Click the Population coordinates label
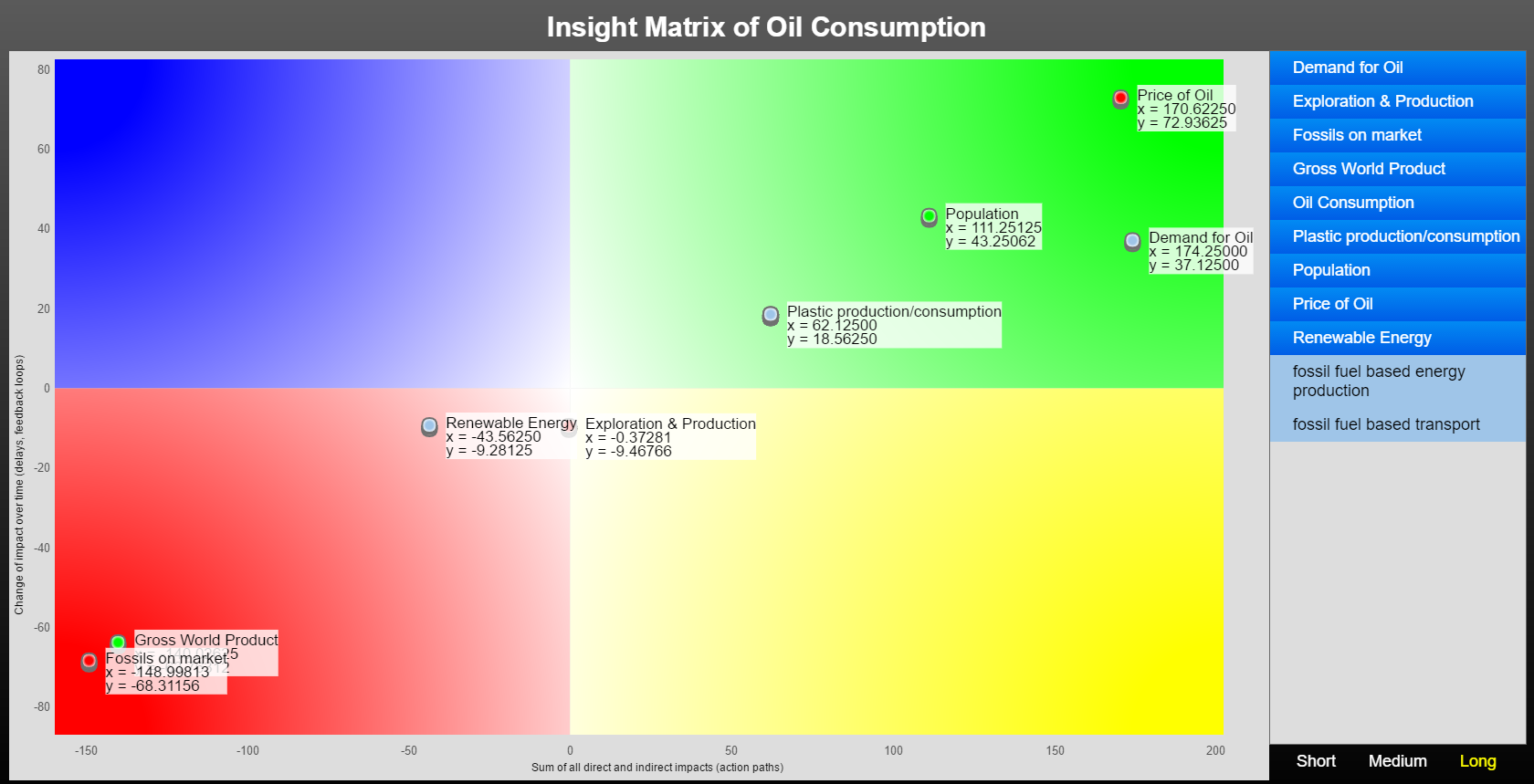The width and height of the screenshot is (1534, 784). (993, 227)
